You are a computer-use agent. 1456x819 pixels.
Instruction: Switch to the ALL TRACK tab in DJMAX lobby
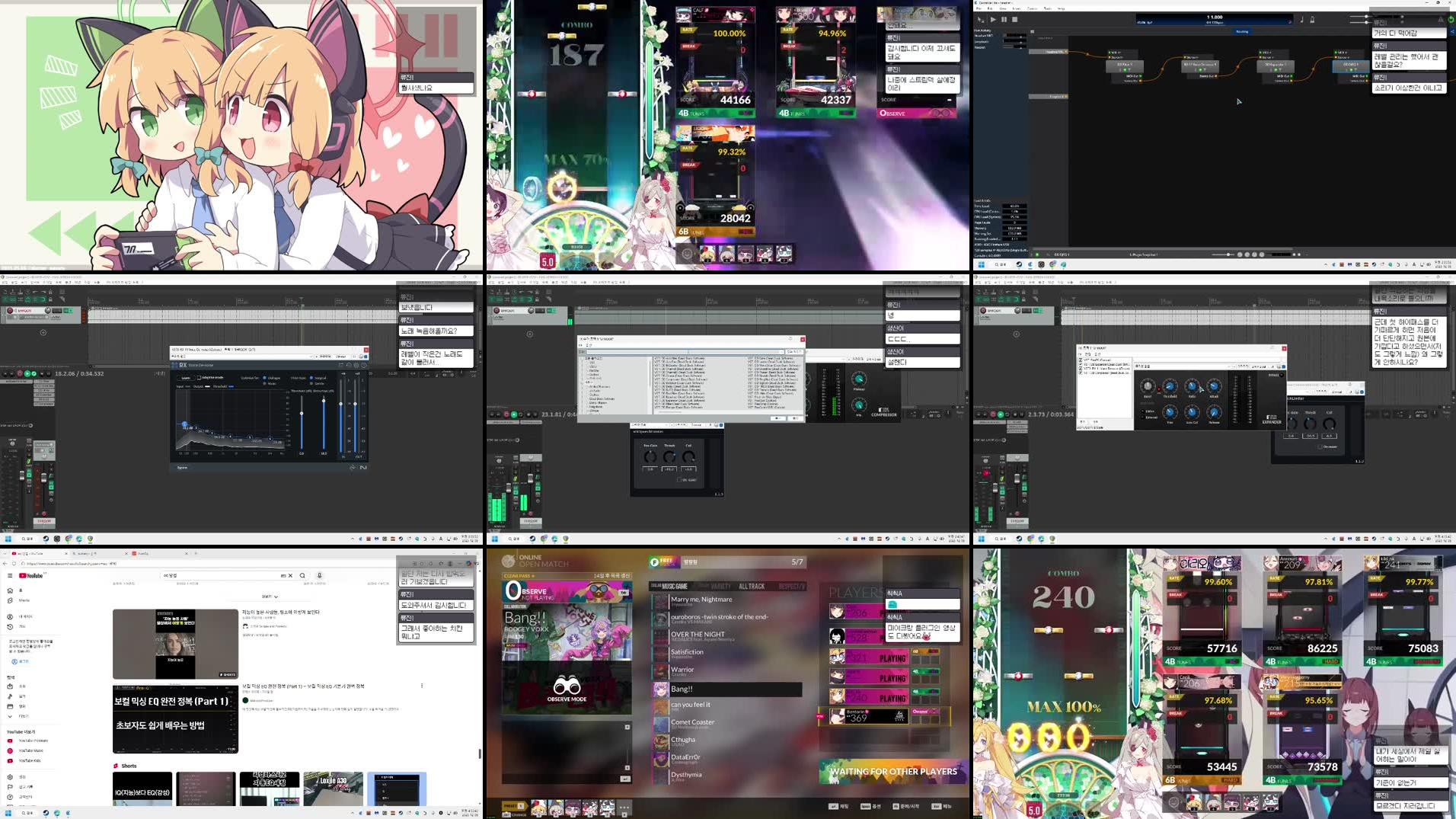[x=750, y=586]
